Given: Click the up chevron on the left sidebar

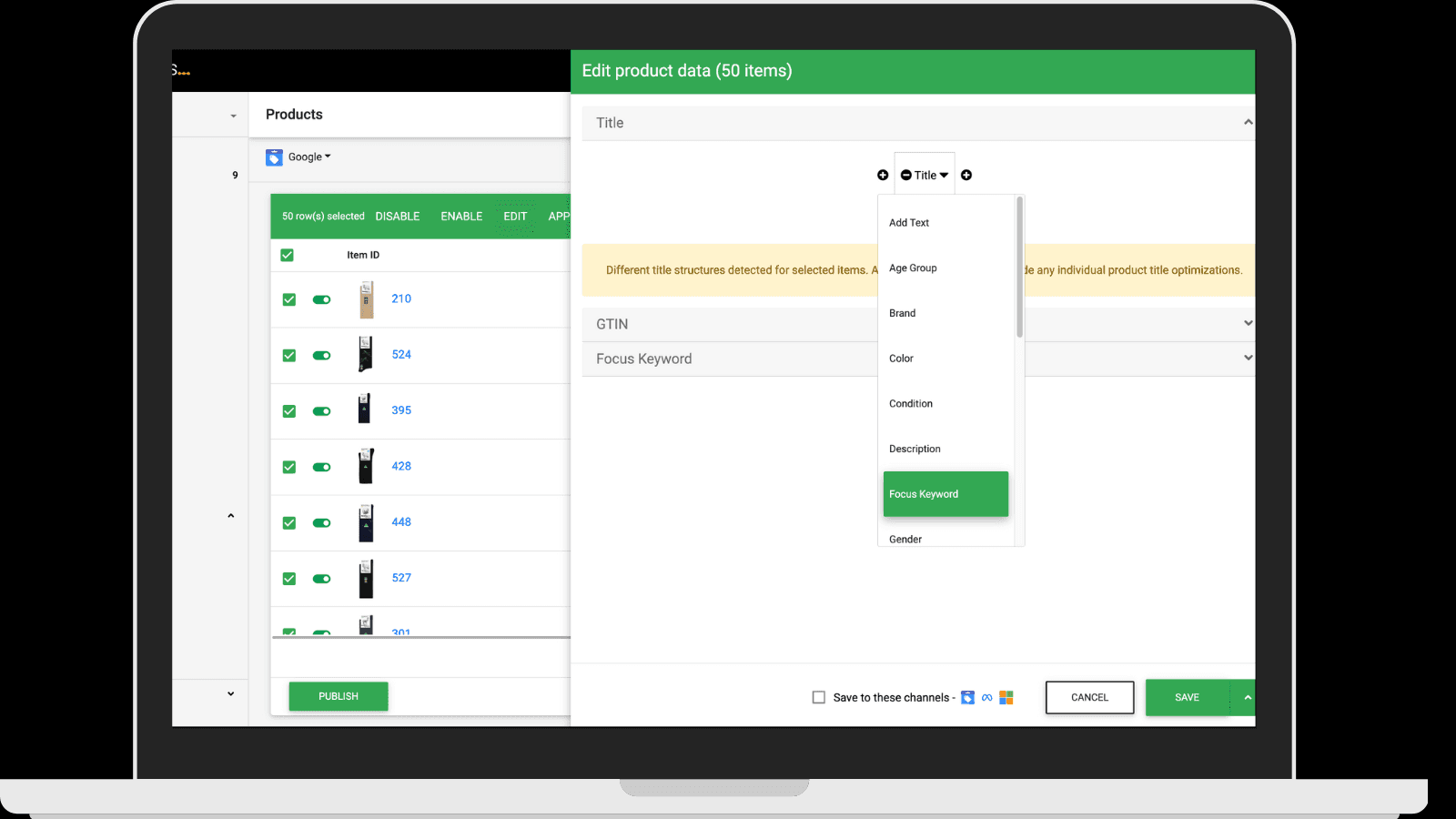Looking at the screenshot, I should tap(230, 515).
